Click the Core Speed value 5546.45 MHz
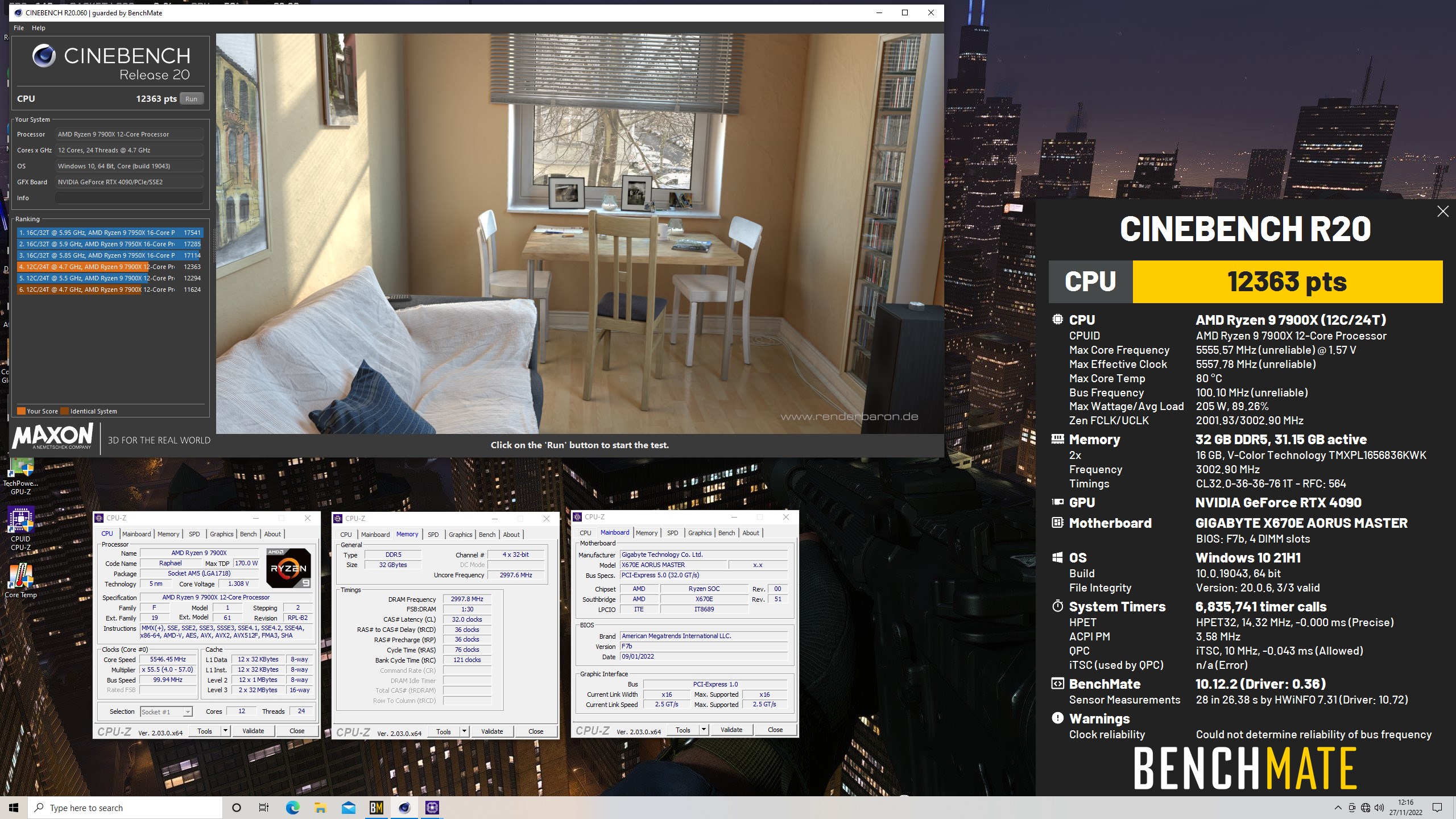This screenshot has height=819, width=1456. tap(168, 660)
